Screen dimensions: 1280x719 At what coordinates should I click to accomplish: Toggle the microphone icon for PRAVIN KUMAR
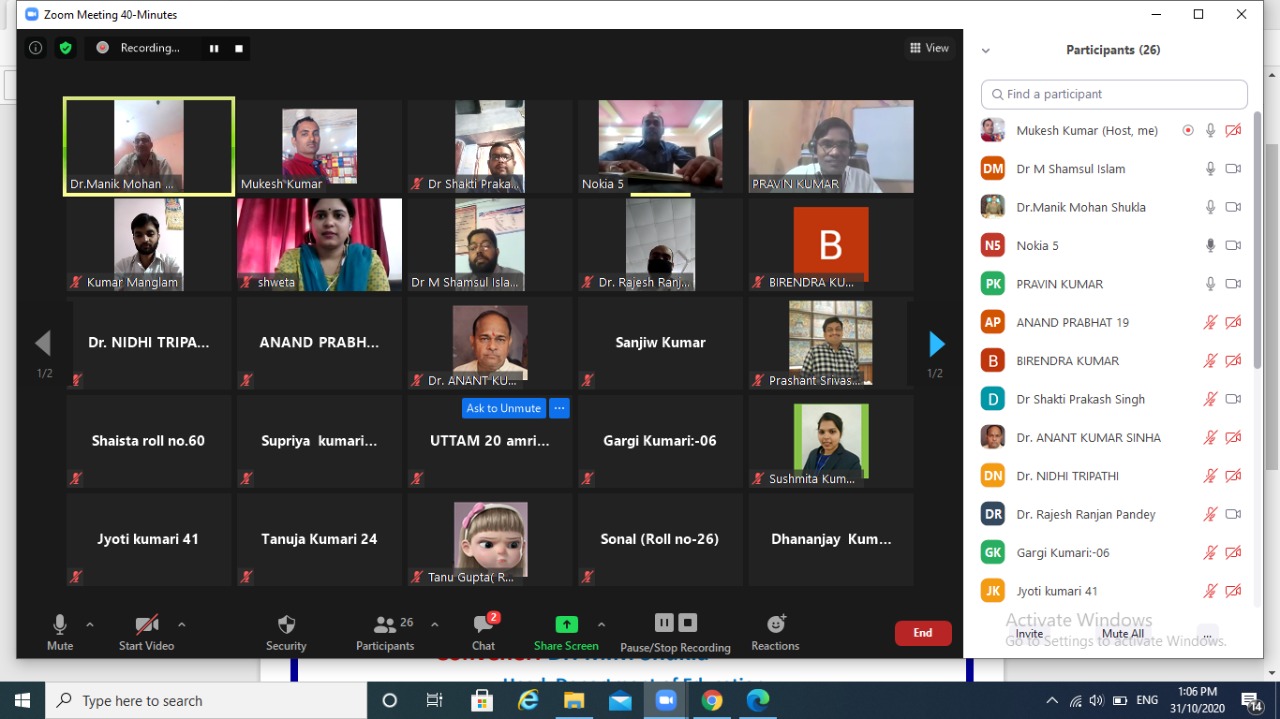click(x=1210, y=284)
